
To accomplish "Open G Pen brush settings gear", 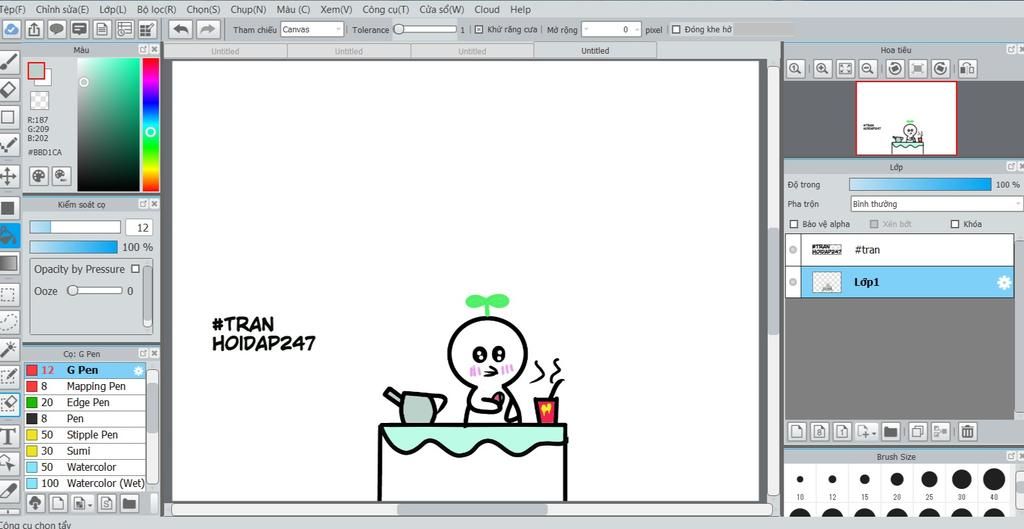I will [138, 370].
